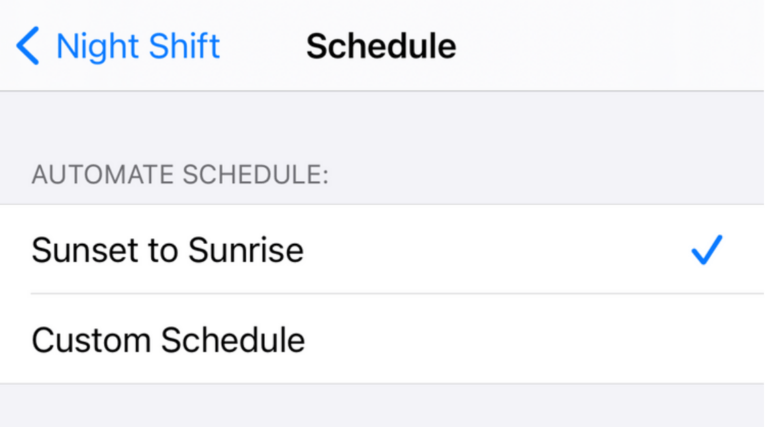
Task: Click the AUTOMATE SCHEDULE section header
Action: tap(180, 175)
